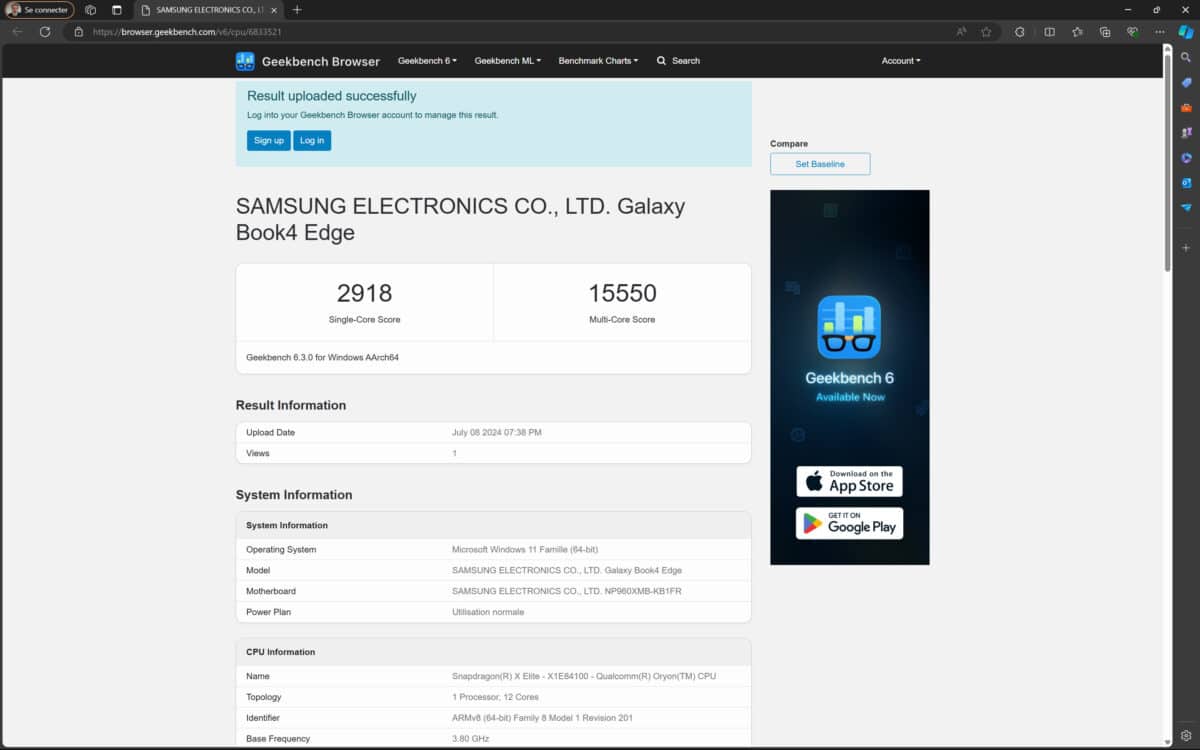Screen dimensions: 1200x750
Task: Click the Geekbench 6.3.0 for Windows AArch64 text
Action: (323, 357)
